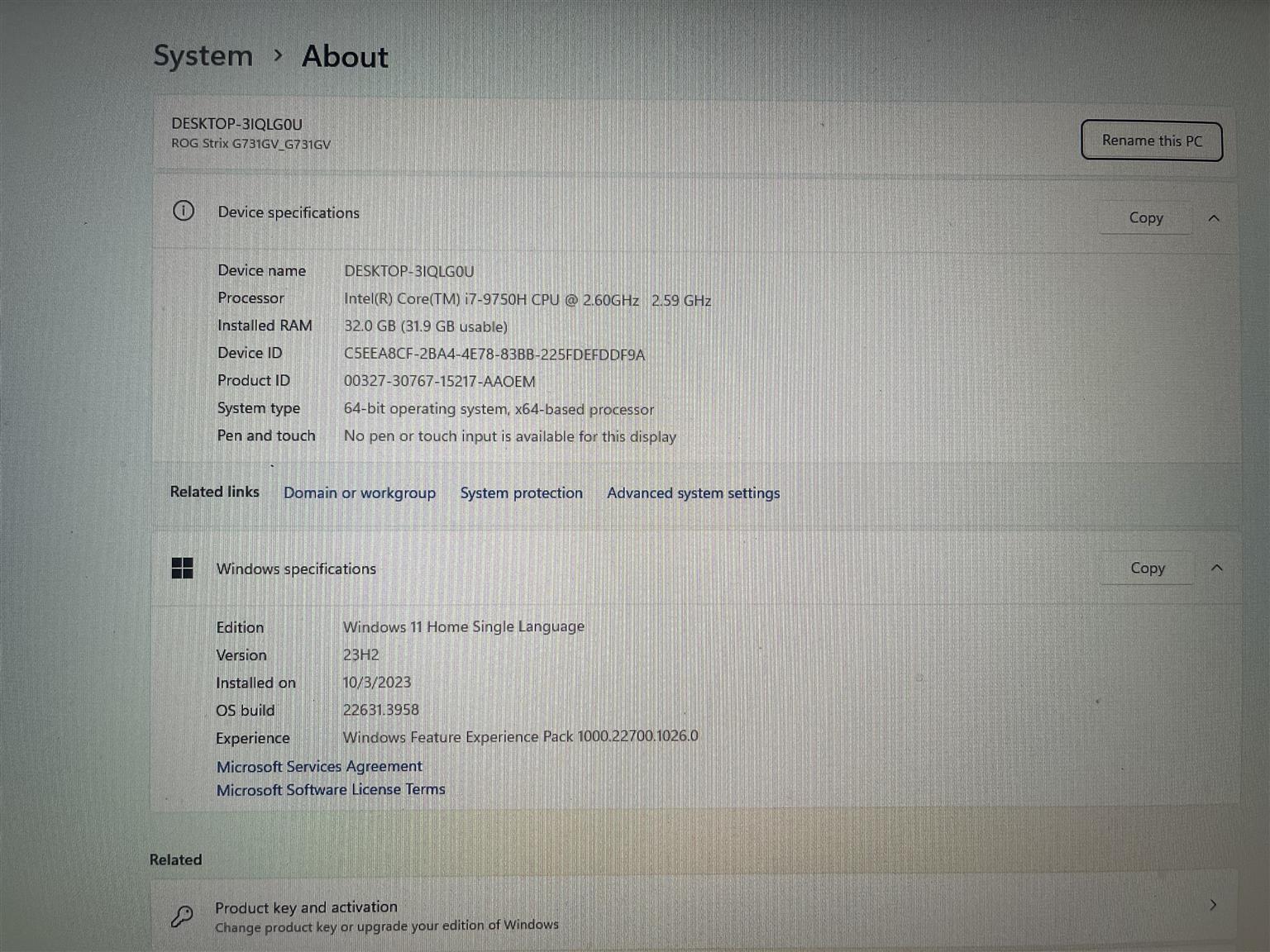Open the Microsoft Services Agreement link

tap(319, 766)
